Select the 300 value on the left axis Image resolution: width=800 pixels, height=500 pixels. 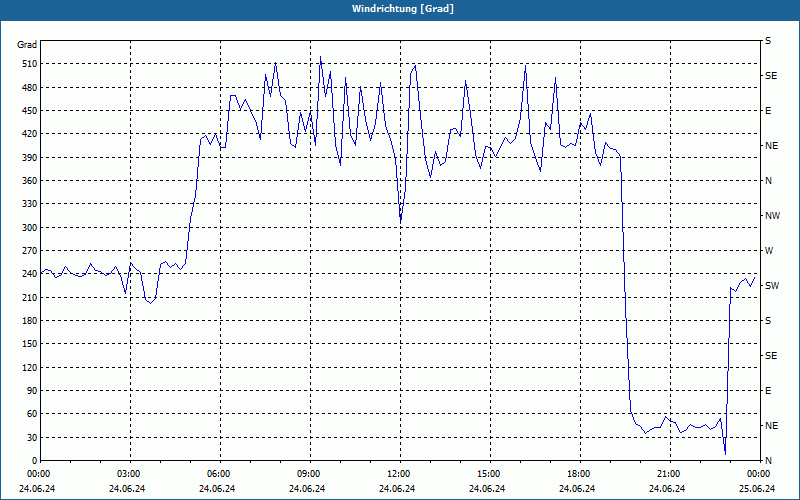pos(28,228)
